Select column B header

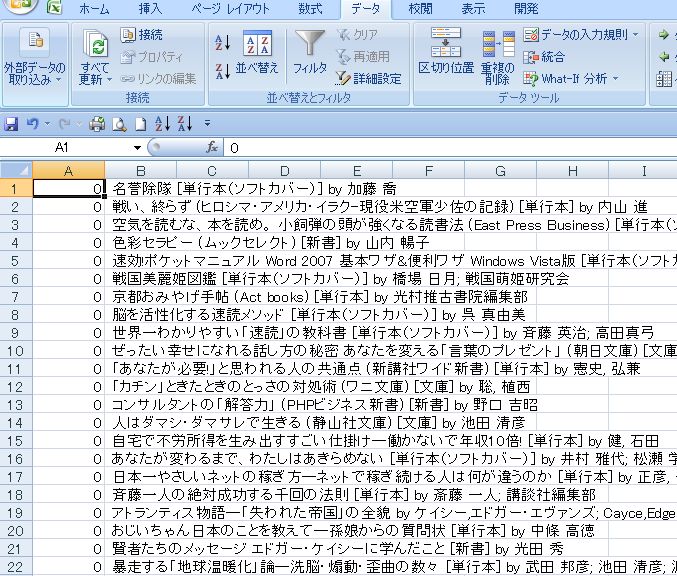click(x=140, y=171)
